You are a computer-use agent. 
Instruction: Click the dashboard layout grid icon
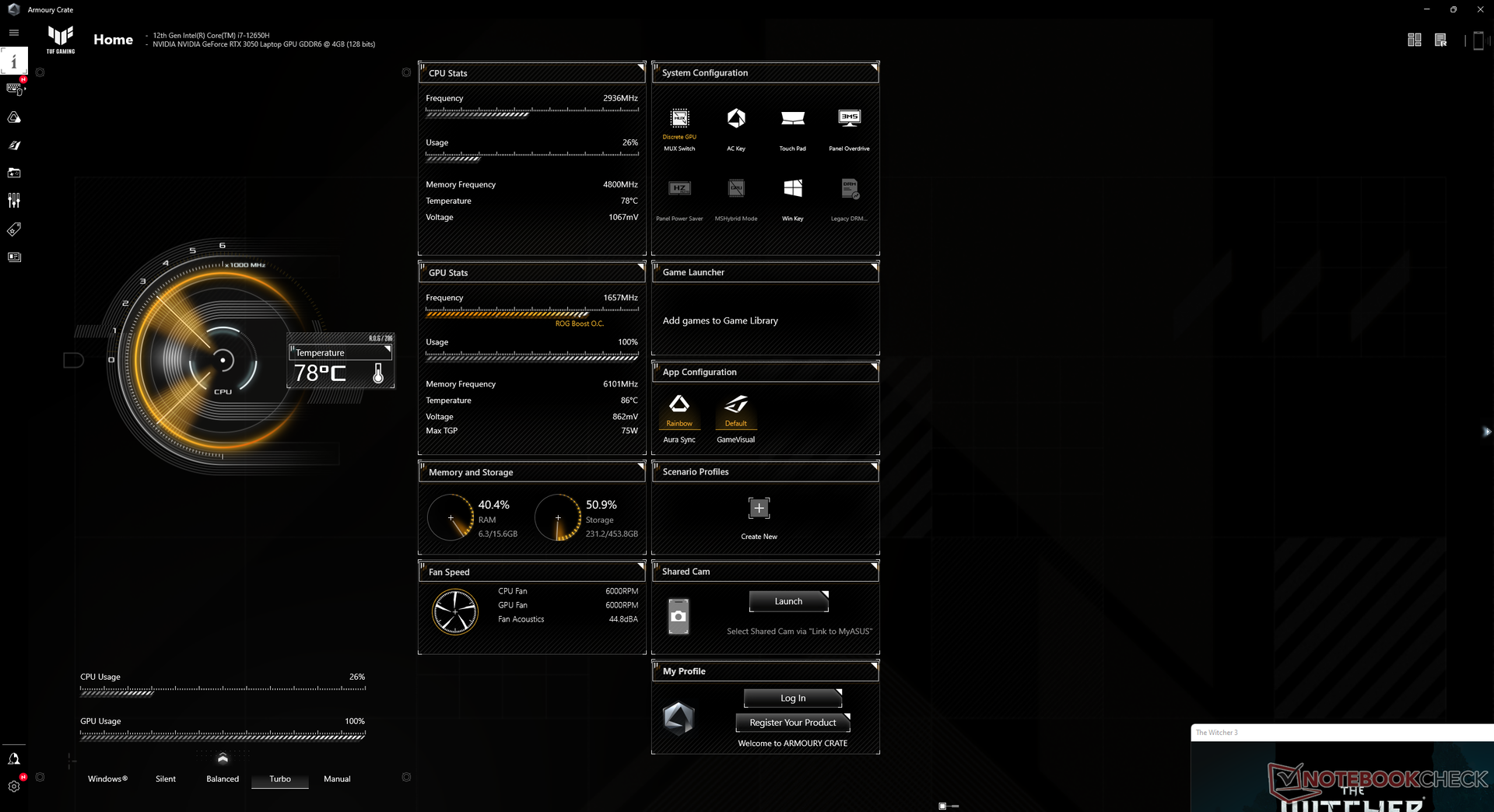[1415, 40]
